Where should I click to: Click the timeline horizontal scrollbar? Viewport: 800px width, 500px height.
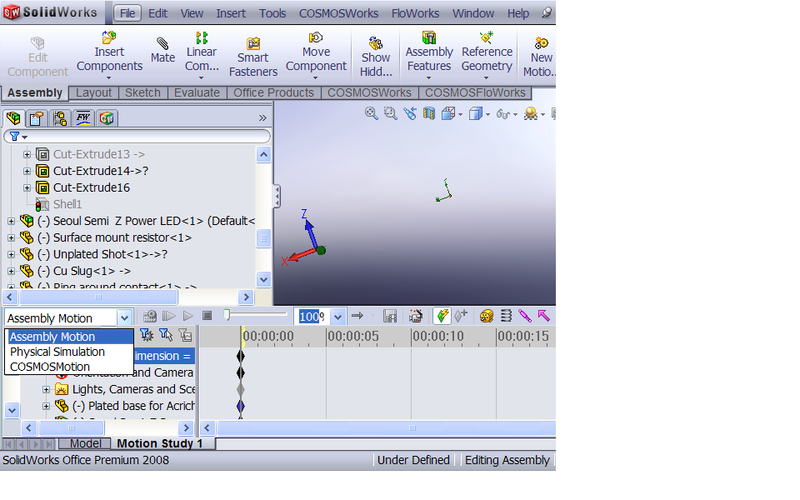[412, 428]
